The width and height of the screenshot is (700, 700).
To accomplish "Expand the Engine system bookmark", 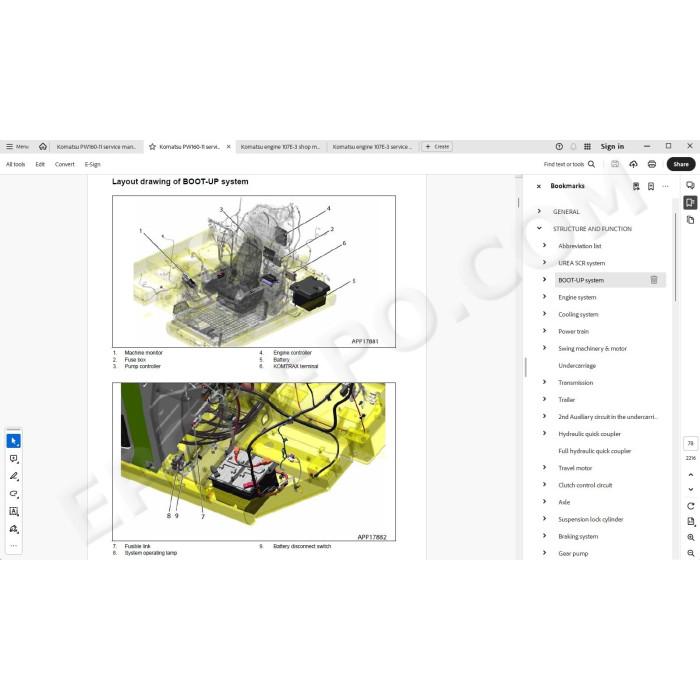I will 544,296.
